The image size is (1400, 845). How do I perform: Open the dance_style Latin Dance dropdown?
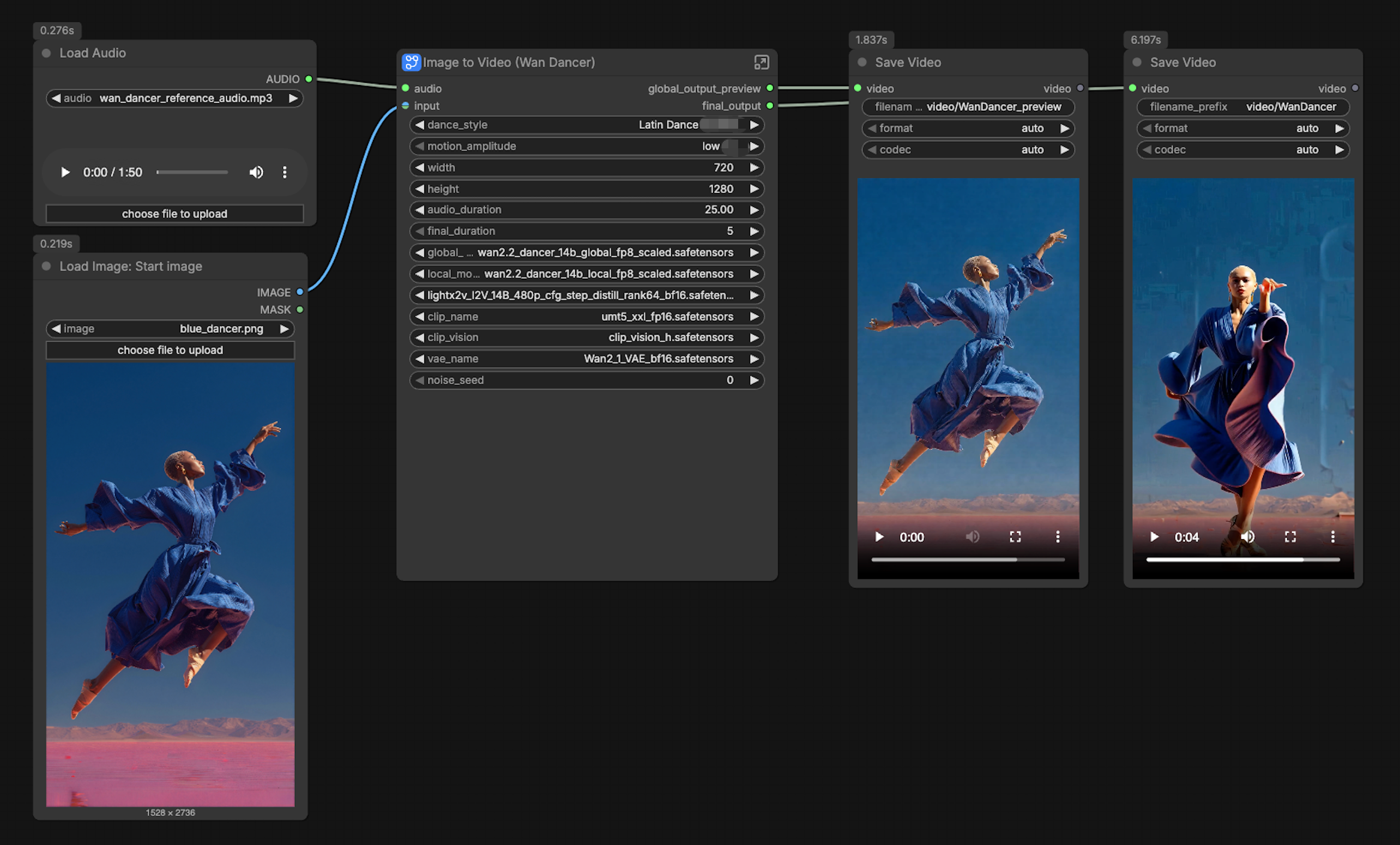click(587, 124)
